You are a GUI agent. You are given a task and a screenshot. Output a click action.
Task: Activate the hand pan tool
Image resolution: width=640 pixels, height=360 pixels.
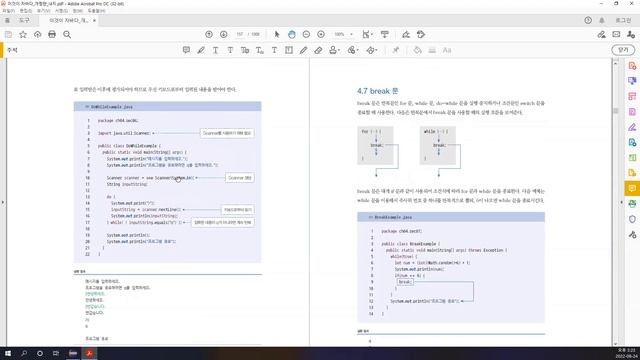[x=291, y=34]
